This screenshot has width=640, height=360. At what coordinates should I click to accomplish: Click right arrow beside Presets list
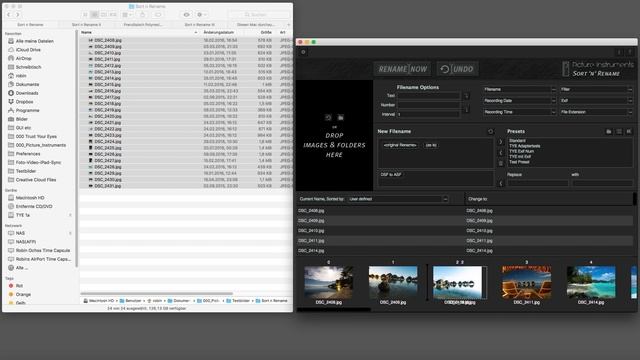(501, 142)
